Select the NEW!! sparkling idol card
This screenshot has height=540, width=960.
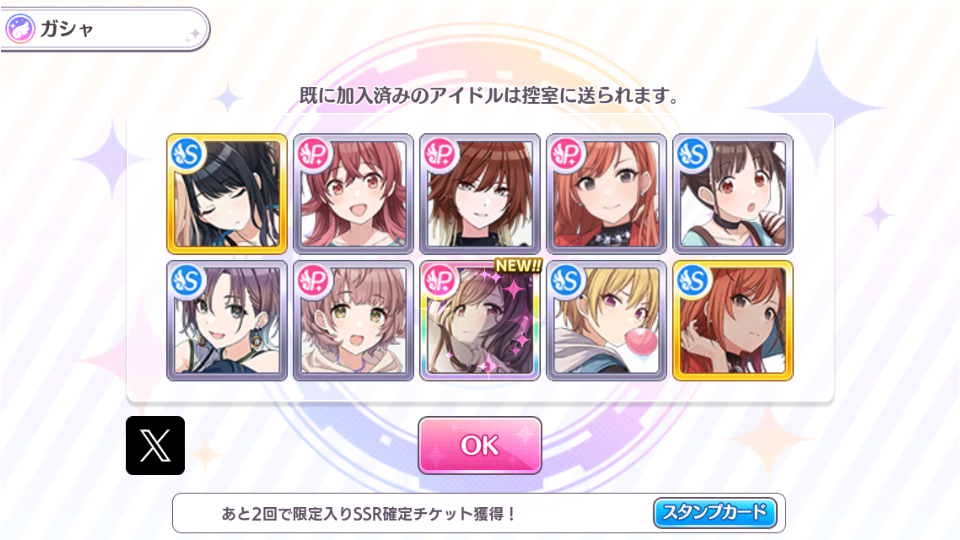479,320
